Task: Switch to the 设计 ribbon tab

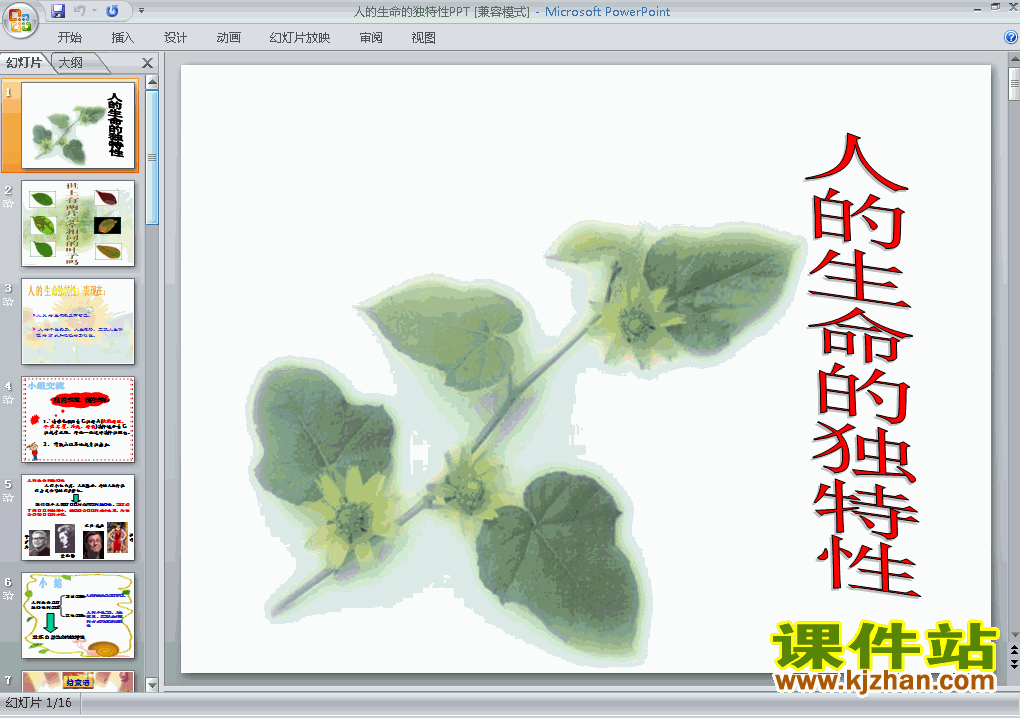Action: point(175,38)
